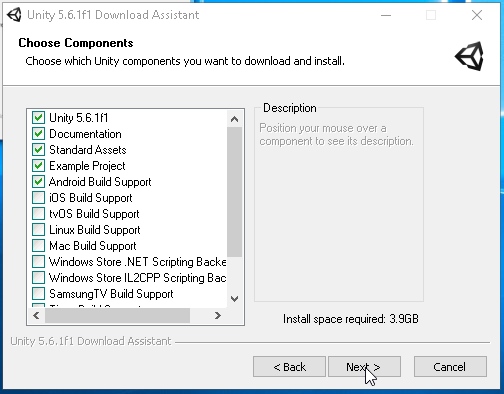
Task: Check tvOS Build Support
Action: tap(38, 214)
